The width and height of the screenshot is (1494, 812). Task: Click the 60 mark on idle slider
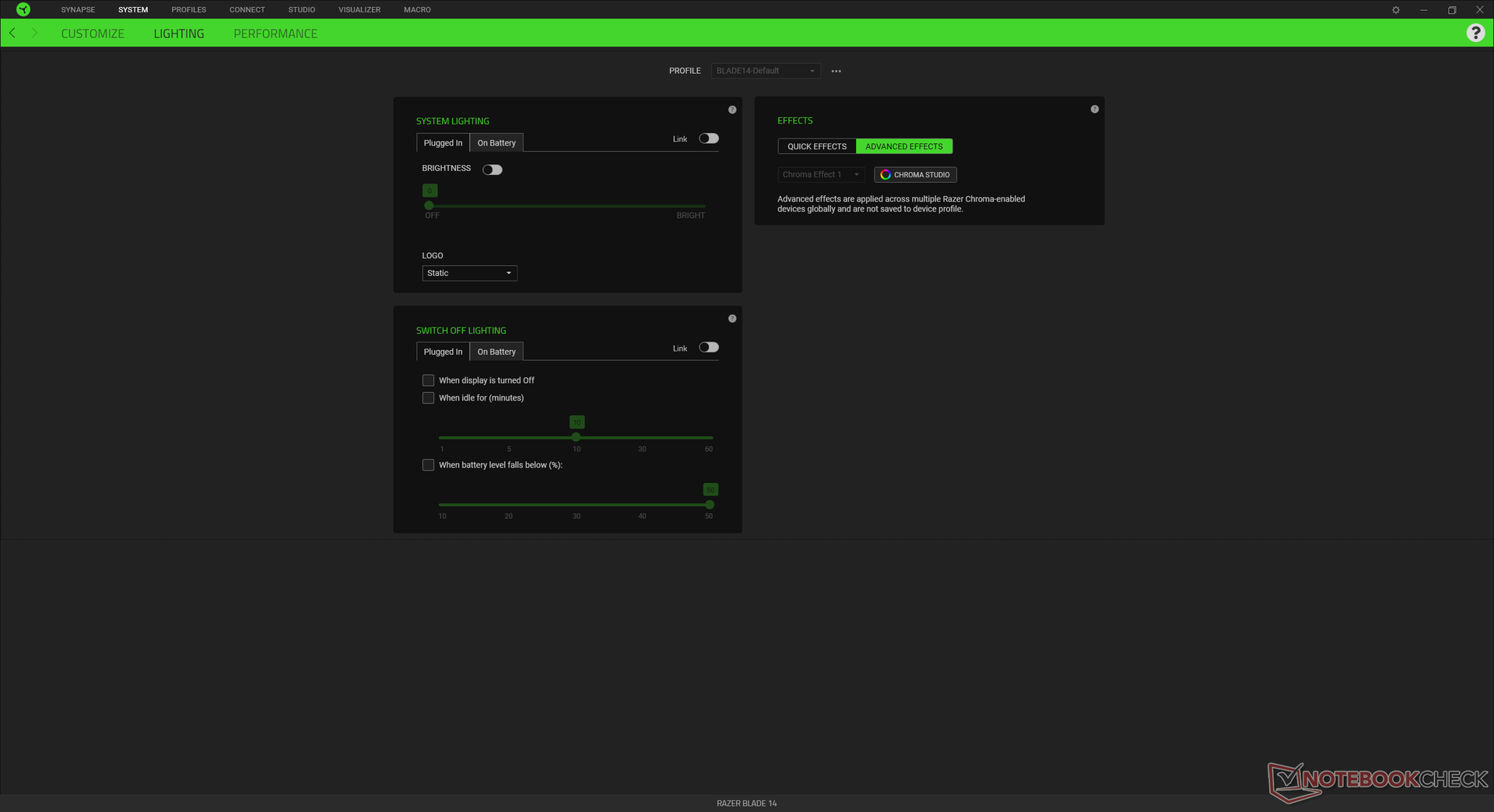(709, 449)
